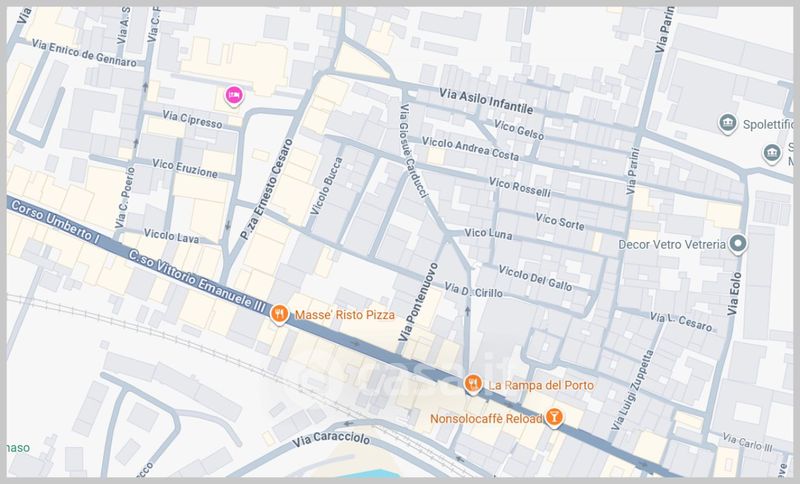This screenshot has height=484, width=800.
Task: Click the Via Pontenuovo street label
Action: click(x=418, y=302)
